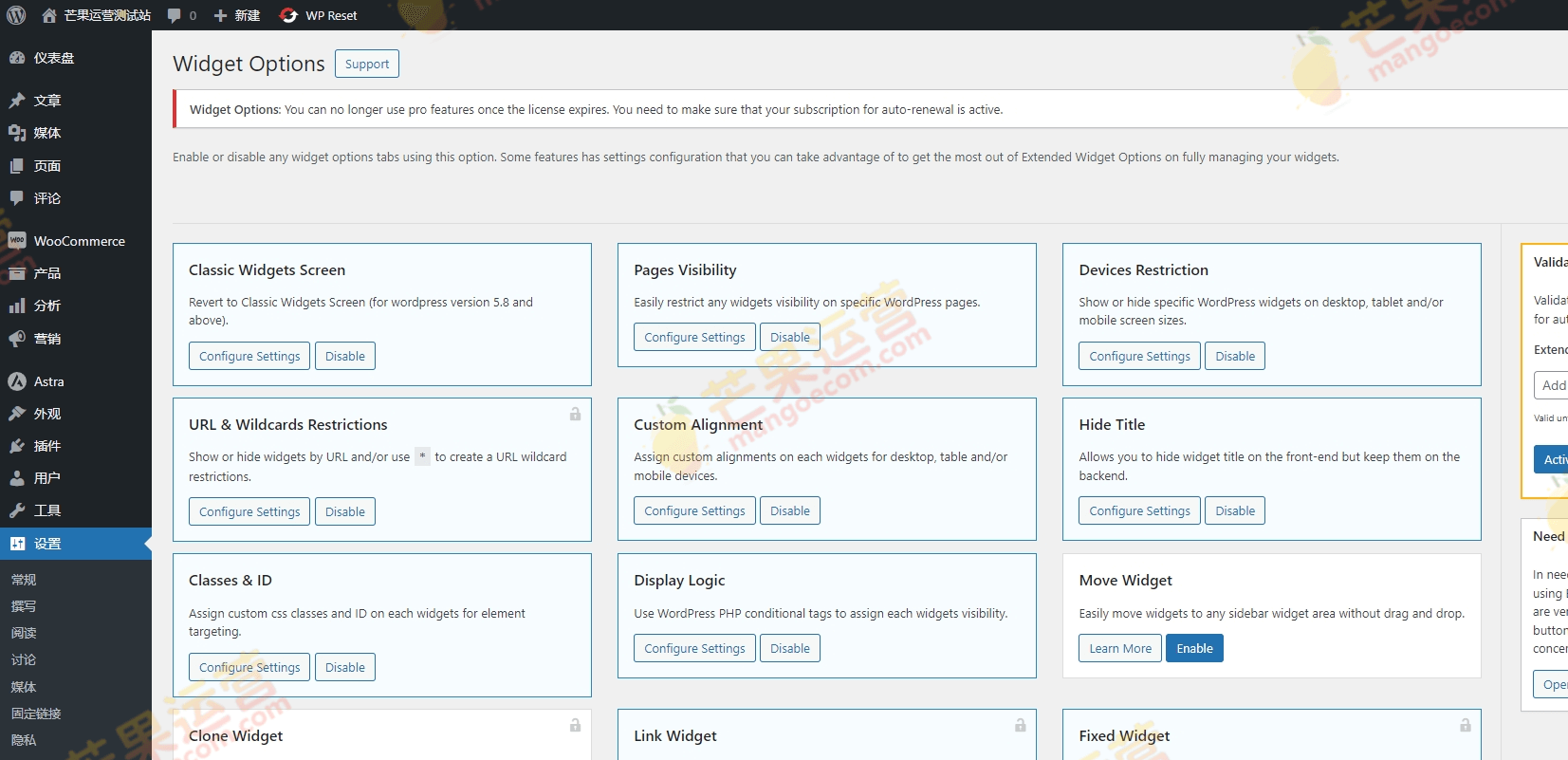Click the lock icon on Link Widget card
Viewport: 1568px width, 760px height.
1020,726
